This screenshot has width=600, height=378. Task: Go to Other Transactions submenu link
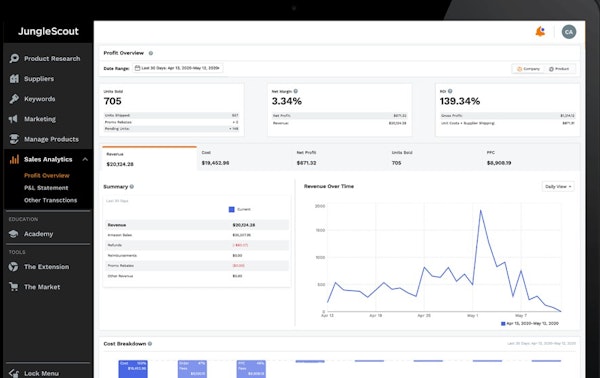click(x=51, y=200)
